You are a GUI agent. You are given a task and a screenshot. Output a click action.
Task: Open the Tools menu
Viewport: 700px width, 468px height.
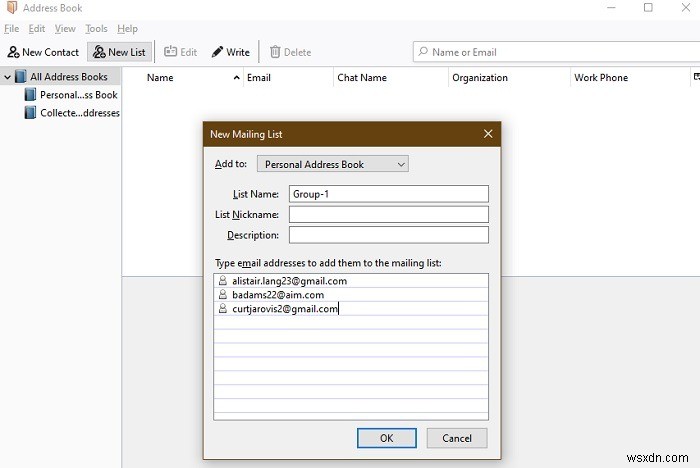pyautogui.click(x=96, y=29)
